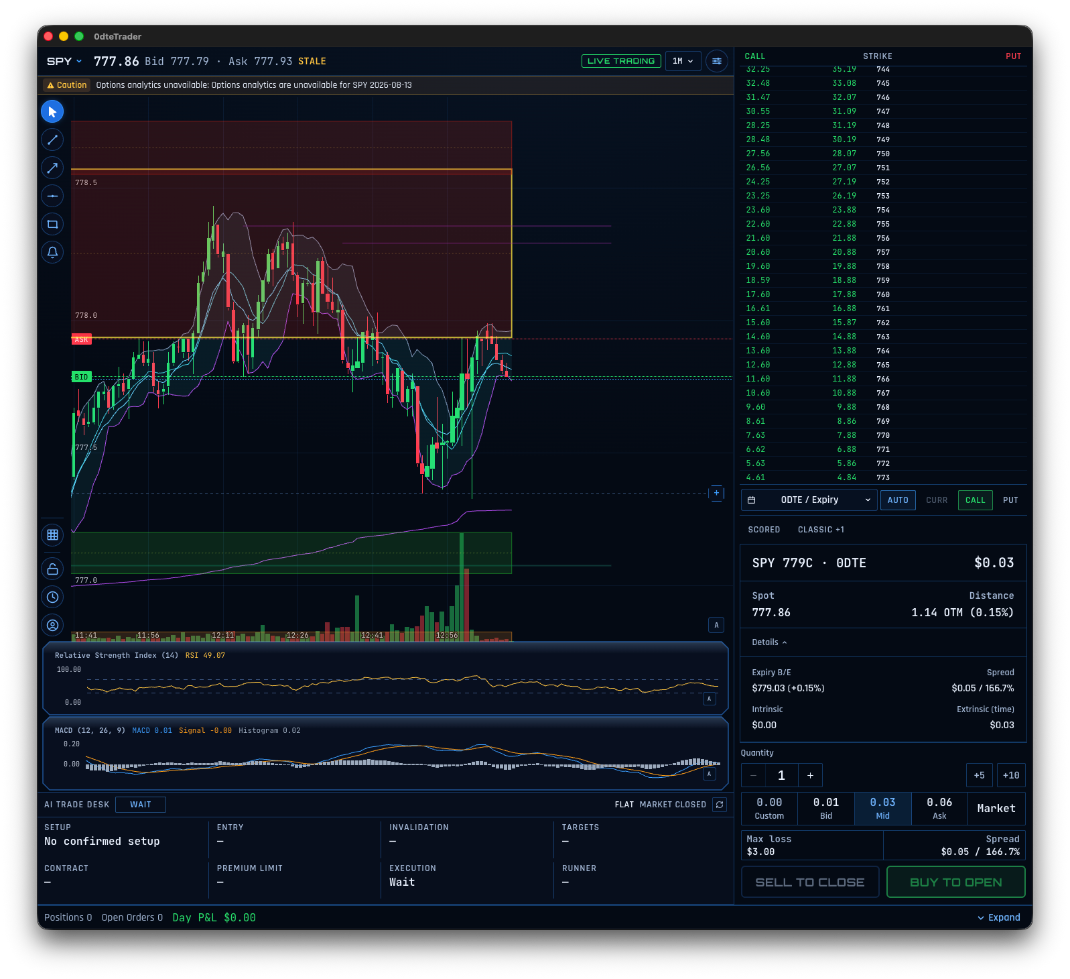Click the tall green volume bar
This screenshot has width=1070, height=979.
[462, 587]
